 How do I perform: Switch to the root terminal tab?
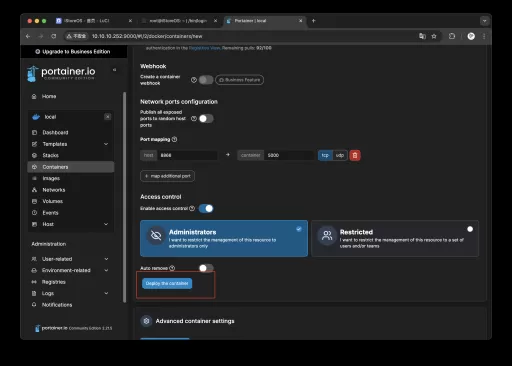click(178, 21)
